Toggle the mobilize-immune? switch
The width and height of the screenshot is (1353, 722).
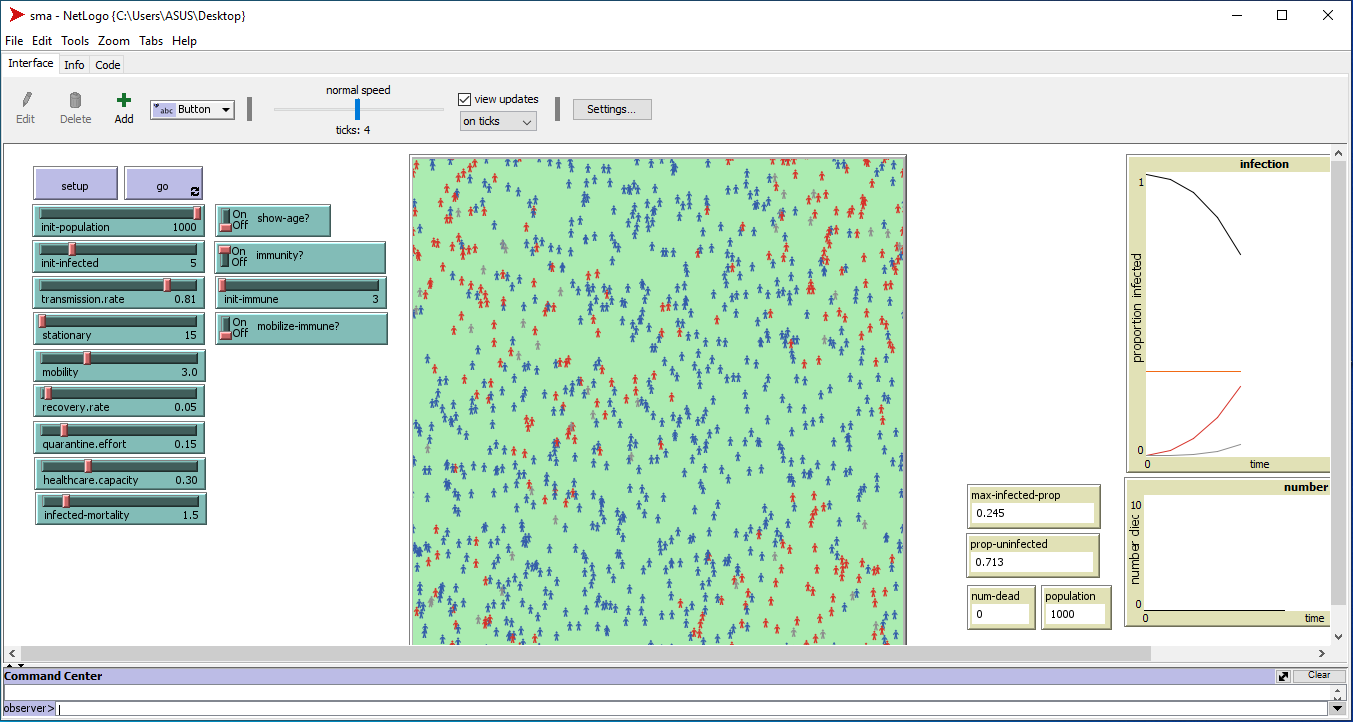(225, 328)
